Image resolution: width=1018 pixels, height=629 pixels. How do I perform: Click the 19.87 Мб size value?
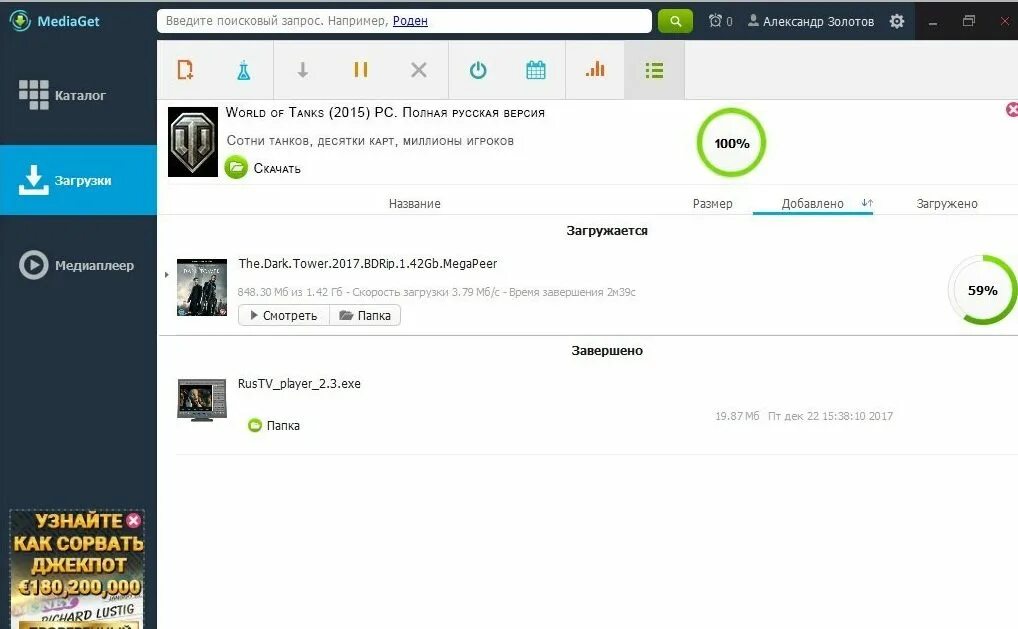pos(737,416)
